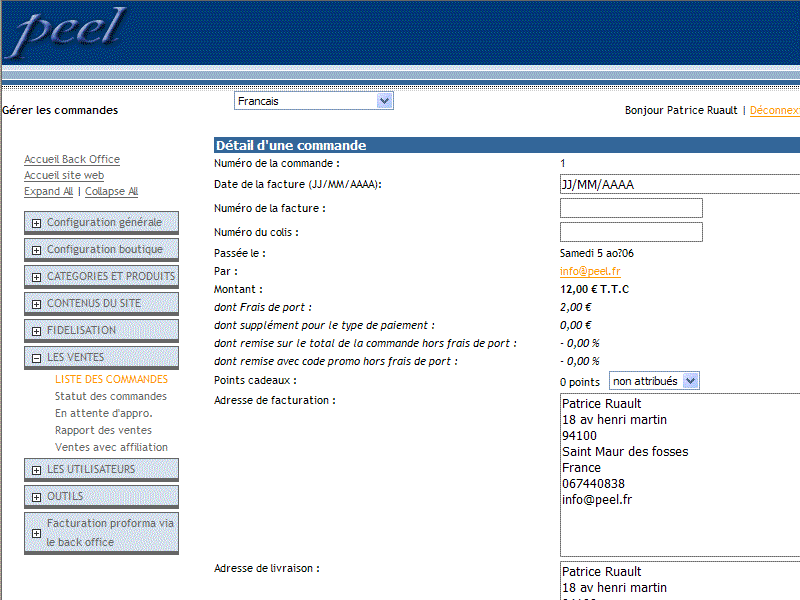The height and width of the screenshot is (600, 800).
Task: Open the non attribués points dropdown
Action: point(654,381)
